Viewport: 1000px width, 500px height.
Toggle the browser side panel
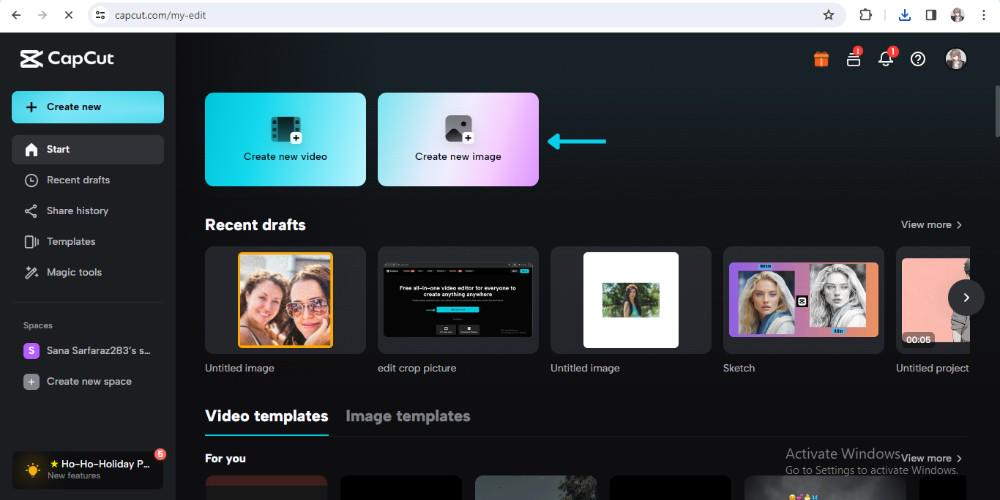(931, 15)
